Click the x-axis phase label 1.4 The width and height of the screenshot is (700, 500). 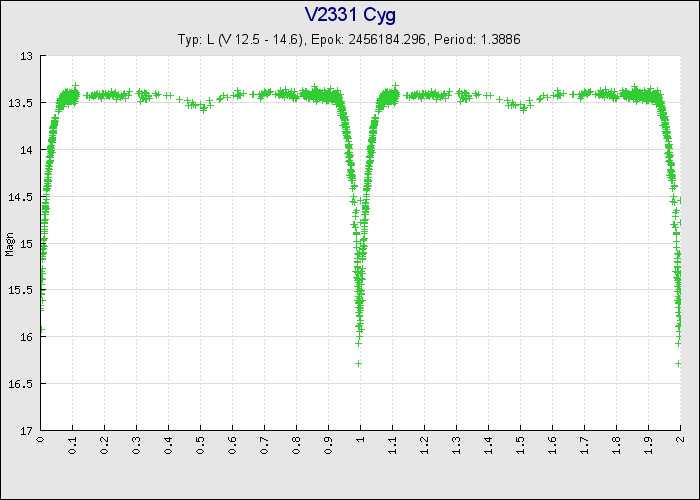coord(489,445)
